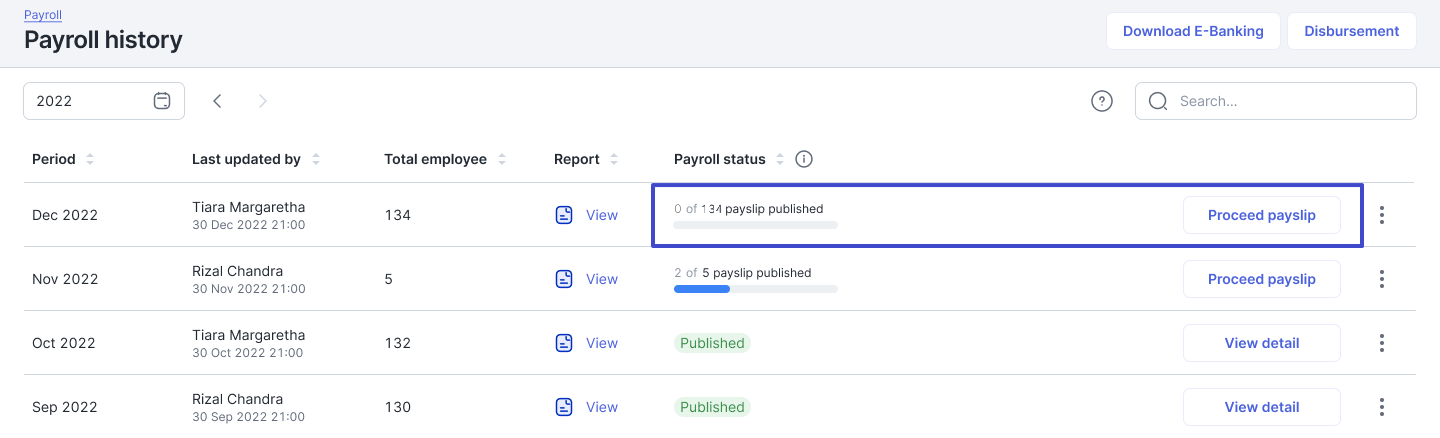Click Download E-Banking button
1440x438 pixels.
click(x=1193, y=31)
